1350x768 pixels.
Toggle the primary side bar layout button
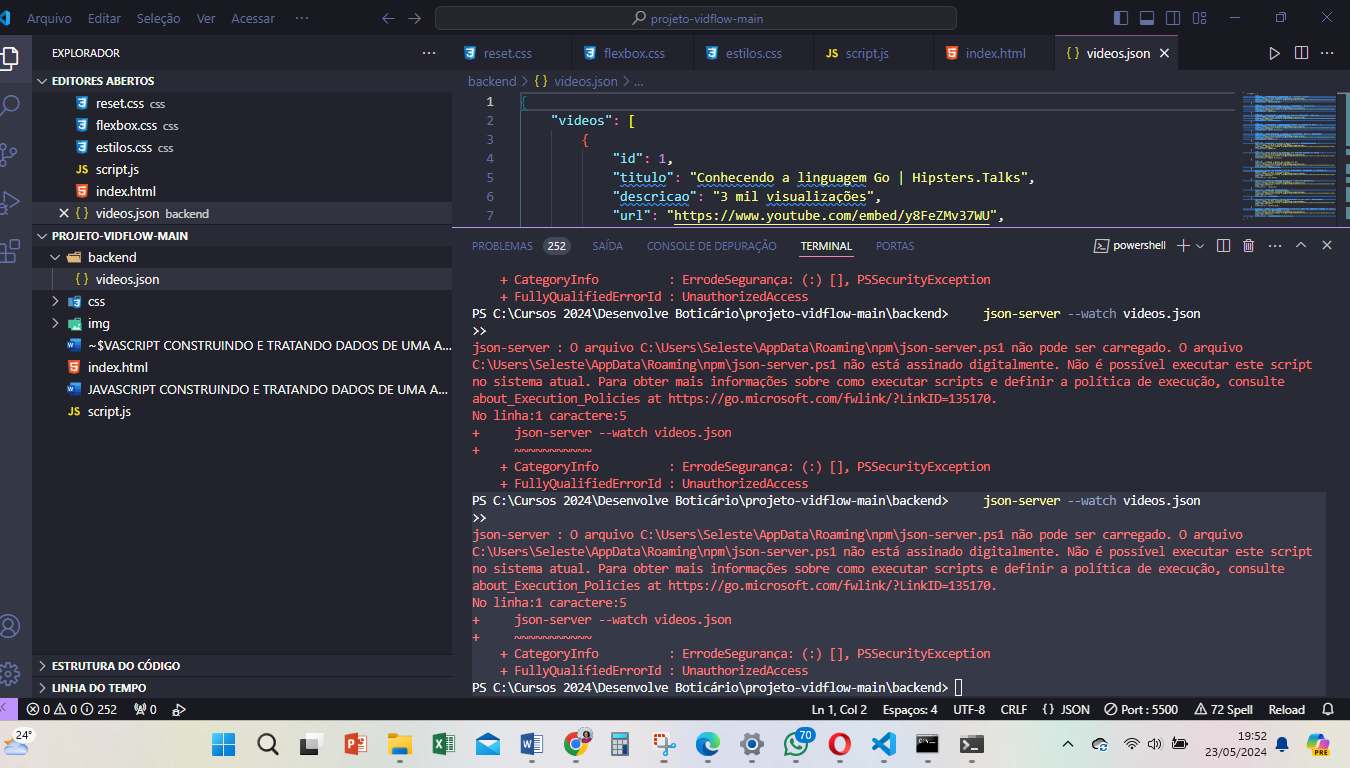point(1121,18)
